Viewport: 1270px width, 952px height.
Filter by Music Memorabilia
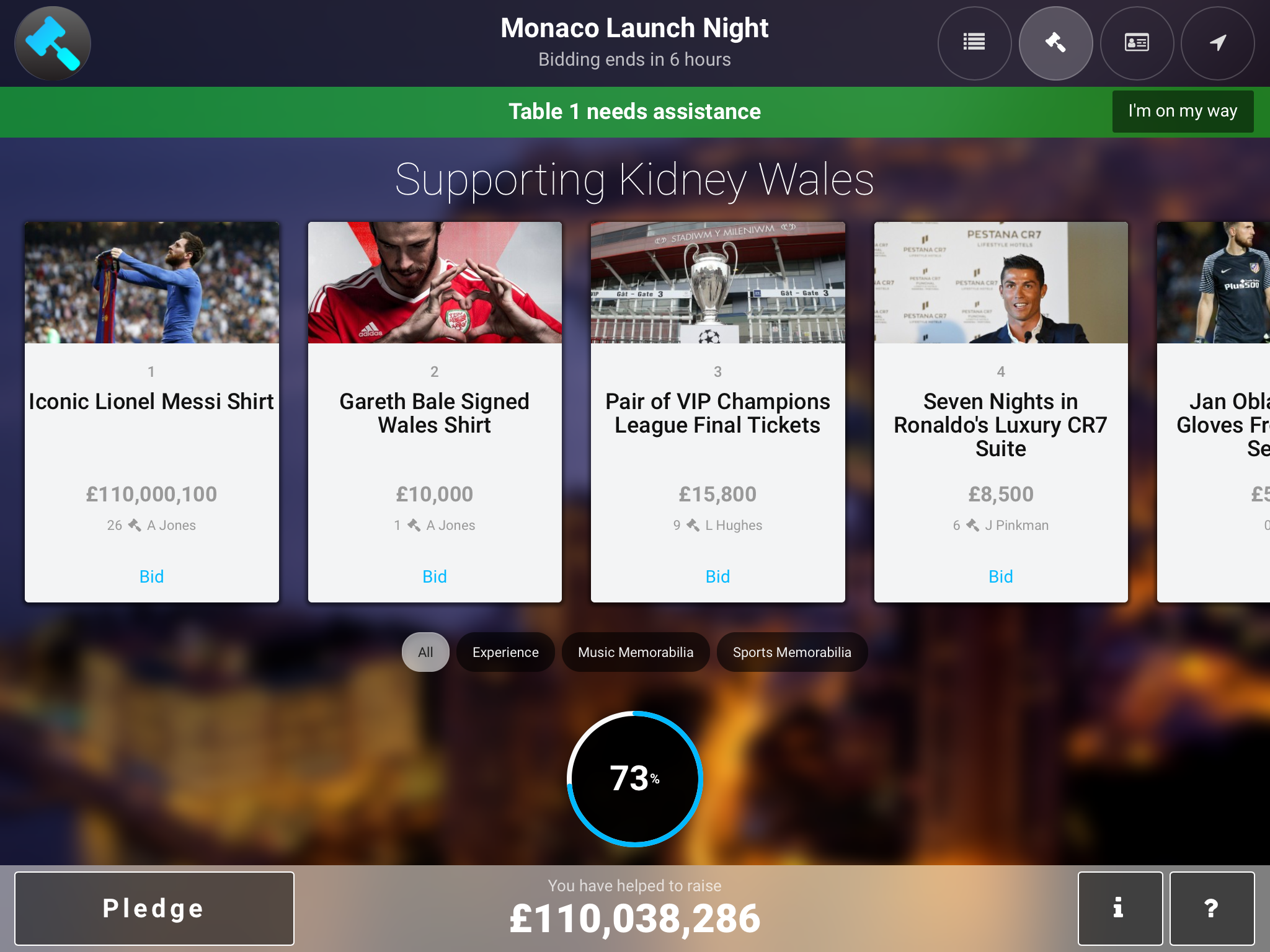tap(636, 652)
